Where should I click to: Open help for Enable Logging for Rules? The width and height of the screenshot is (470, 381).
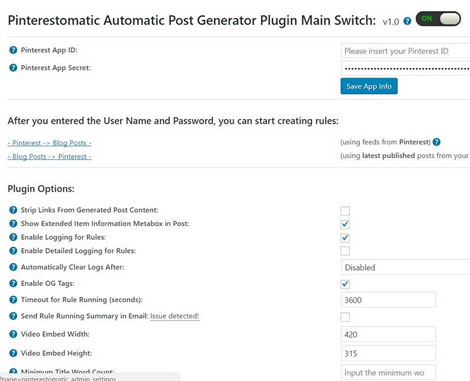[13, 237]
